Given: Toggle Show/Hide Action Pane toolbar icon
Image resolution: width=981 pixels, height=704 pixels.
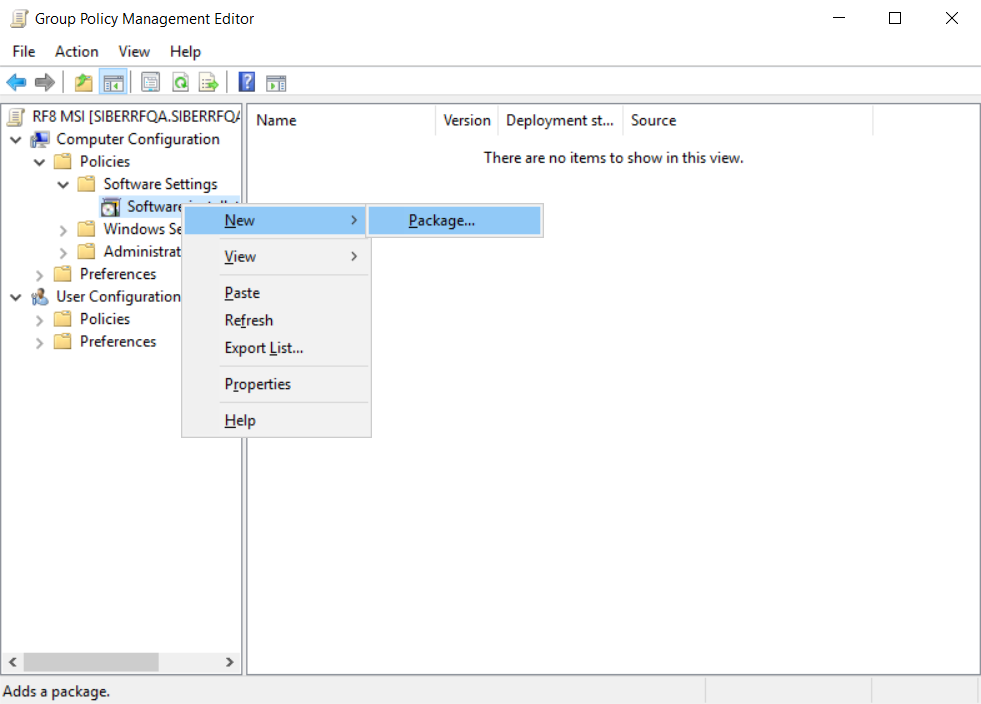Looking at the screenshot, I should pyautogui.click(x=276, y=83).
